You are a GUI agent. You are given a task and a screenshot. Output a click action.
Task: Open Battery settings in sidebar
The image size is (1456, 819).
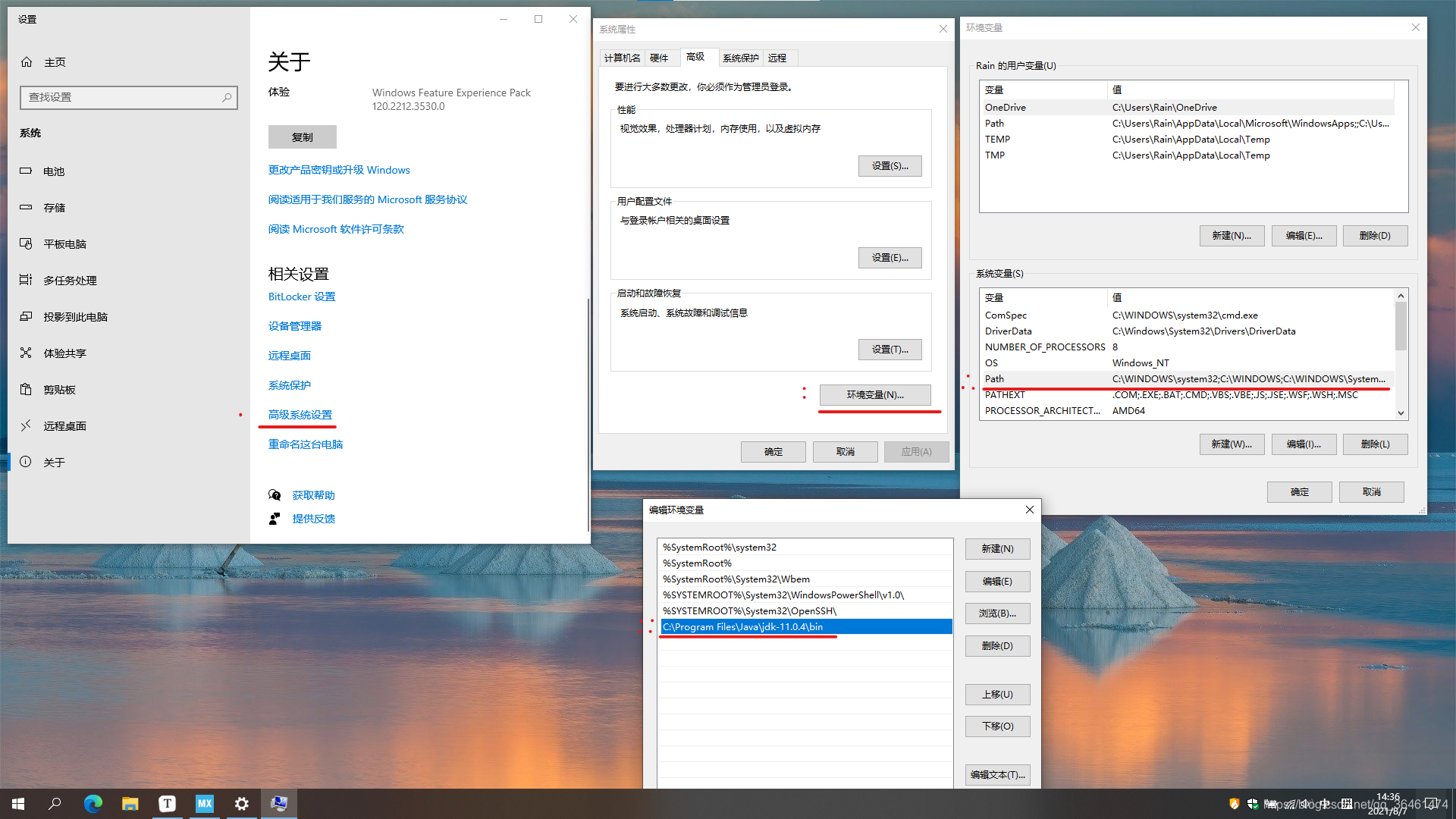coord(53,171)
